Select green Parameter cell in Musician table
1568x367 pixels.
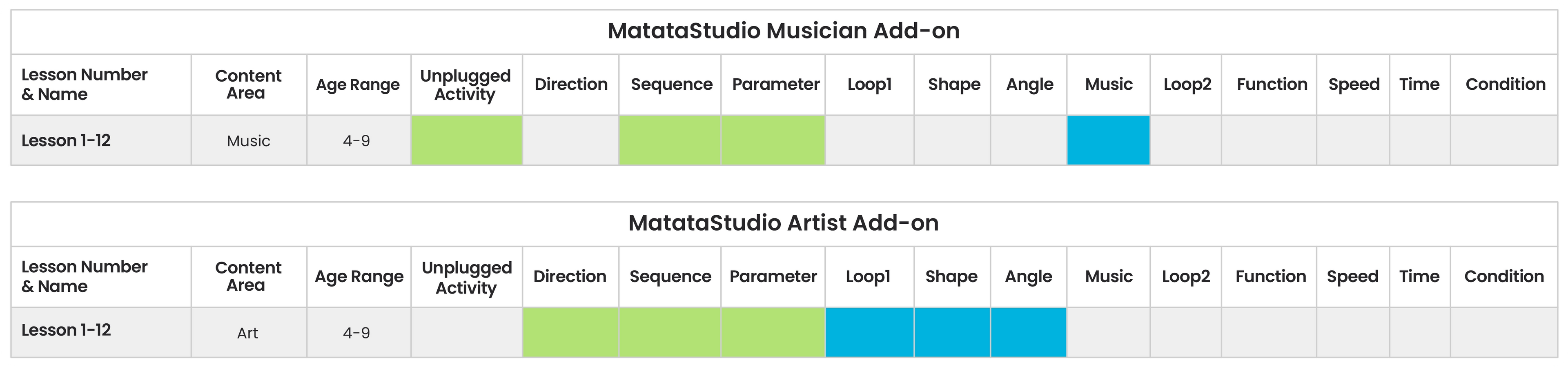[773, 140]
